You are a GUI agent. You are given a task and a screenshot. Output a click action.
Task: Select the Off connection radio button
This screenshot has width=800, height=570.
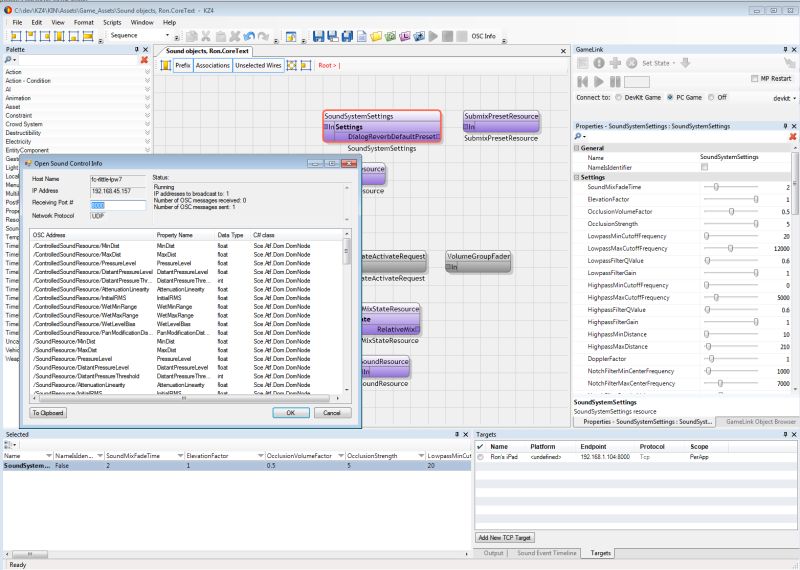pyautogui.click(x=711, y=97)
